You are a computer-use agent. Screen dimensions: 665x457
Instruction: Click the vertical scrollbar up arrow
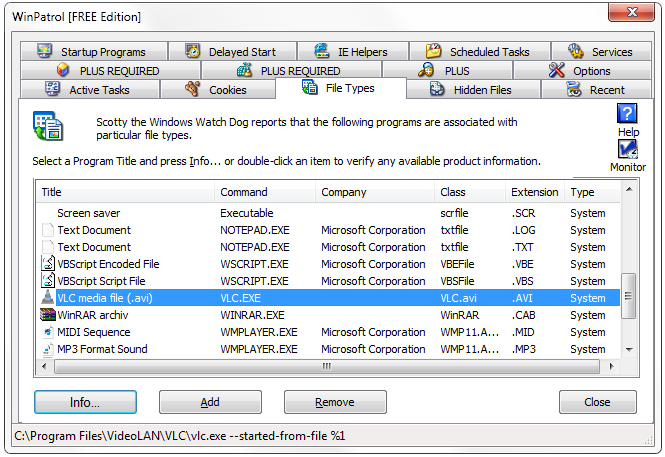(x=629, y=189)
